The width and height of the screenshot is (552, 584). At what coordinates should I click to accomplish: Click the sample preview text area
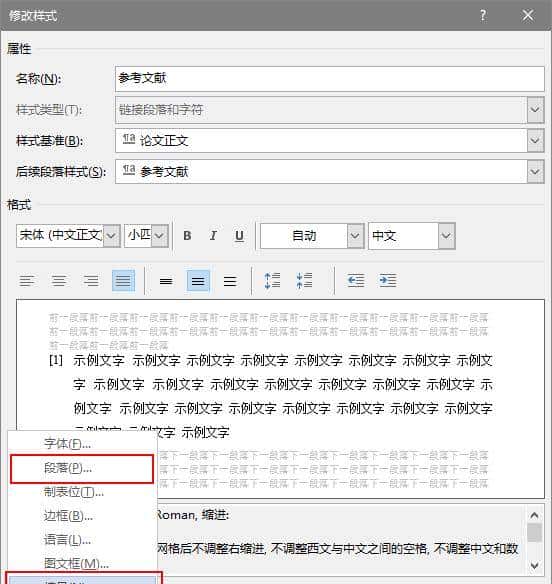(x=280, y=399)
